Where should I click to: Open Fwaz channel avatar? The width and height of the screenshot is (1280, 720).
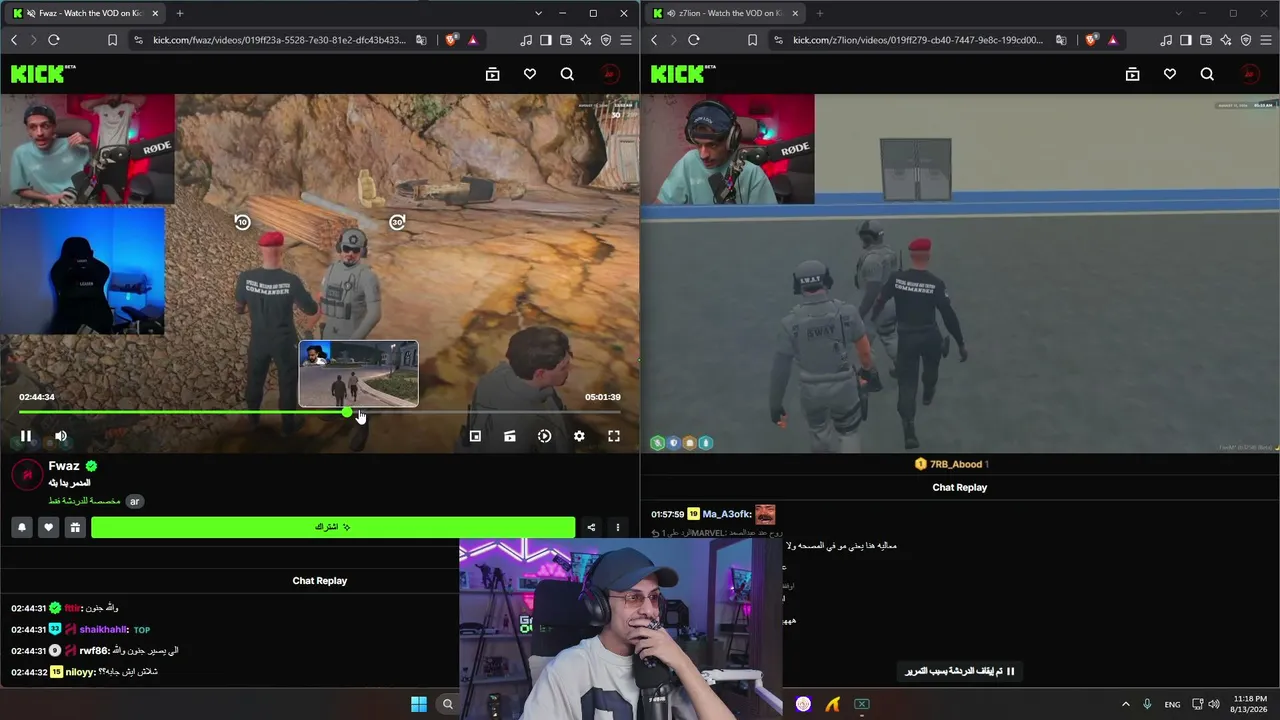27,475
